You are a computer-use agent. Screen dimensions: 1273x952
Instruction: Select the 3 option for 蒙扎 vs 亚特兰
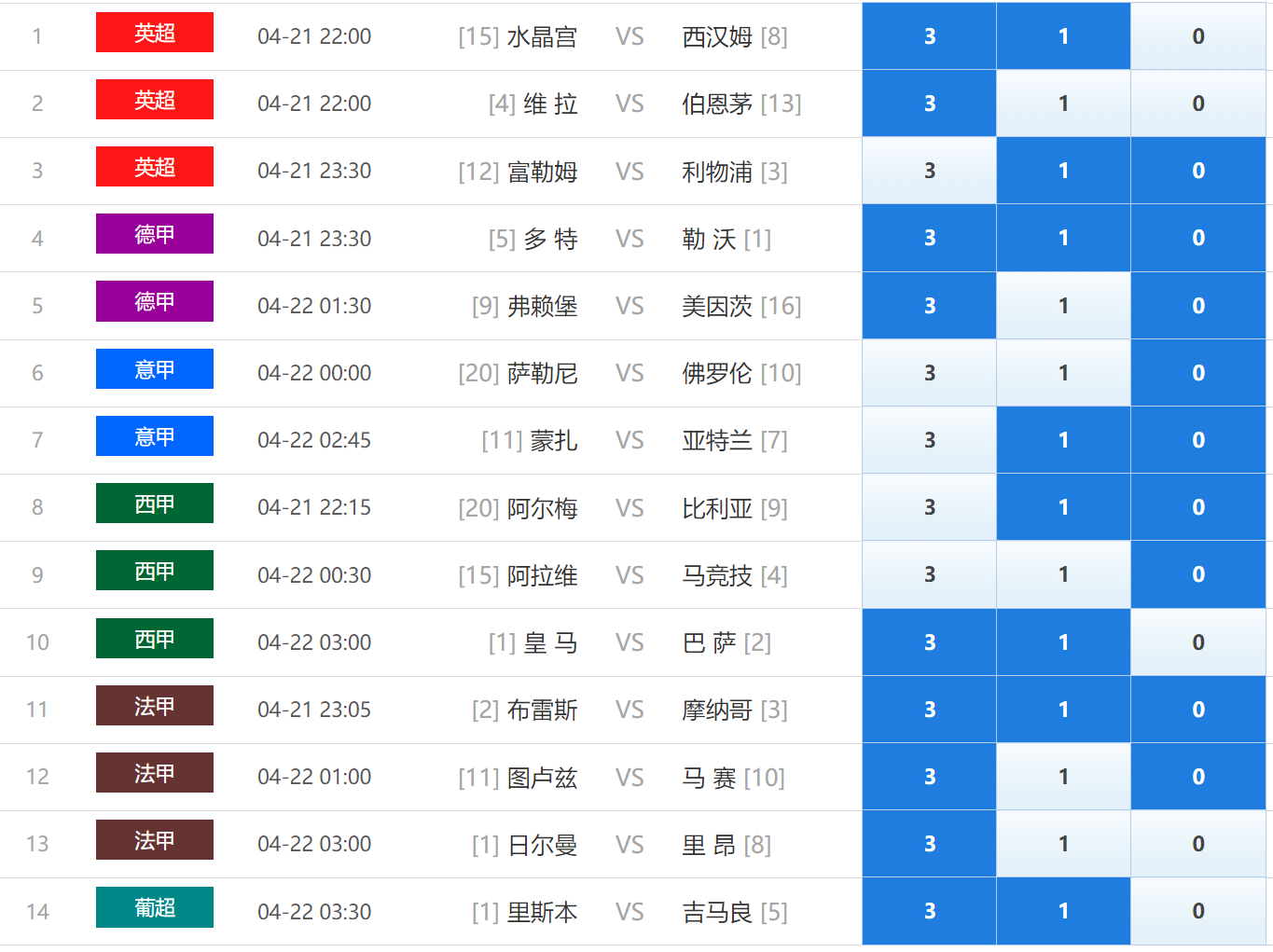tap(929, 440)
